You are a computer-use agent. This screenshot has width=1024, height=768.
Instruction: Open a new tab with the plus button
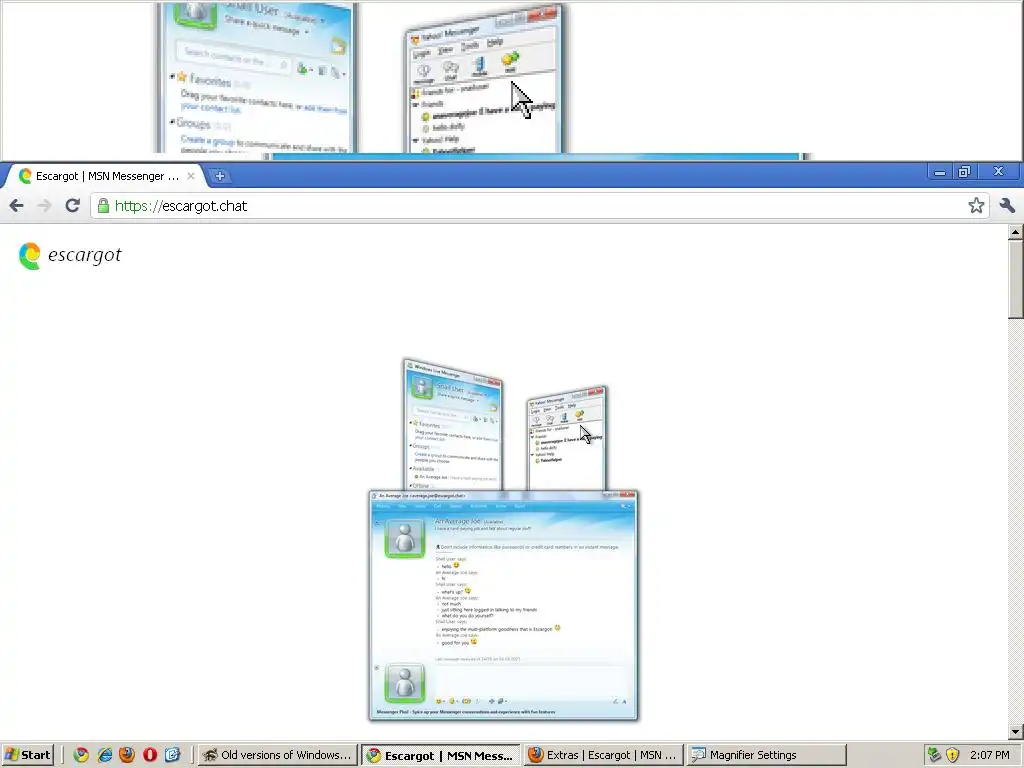219,176
